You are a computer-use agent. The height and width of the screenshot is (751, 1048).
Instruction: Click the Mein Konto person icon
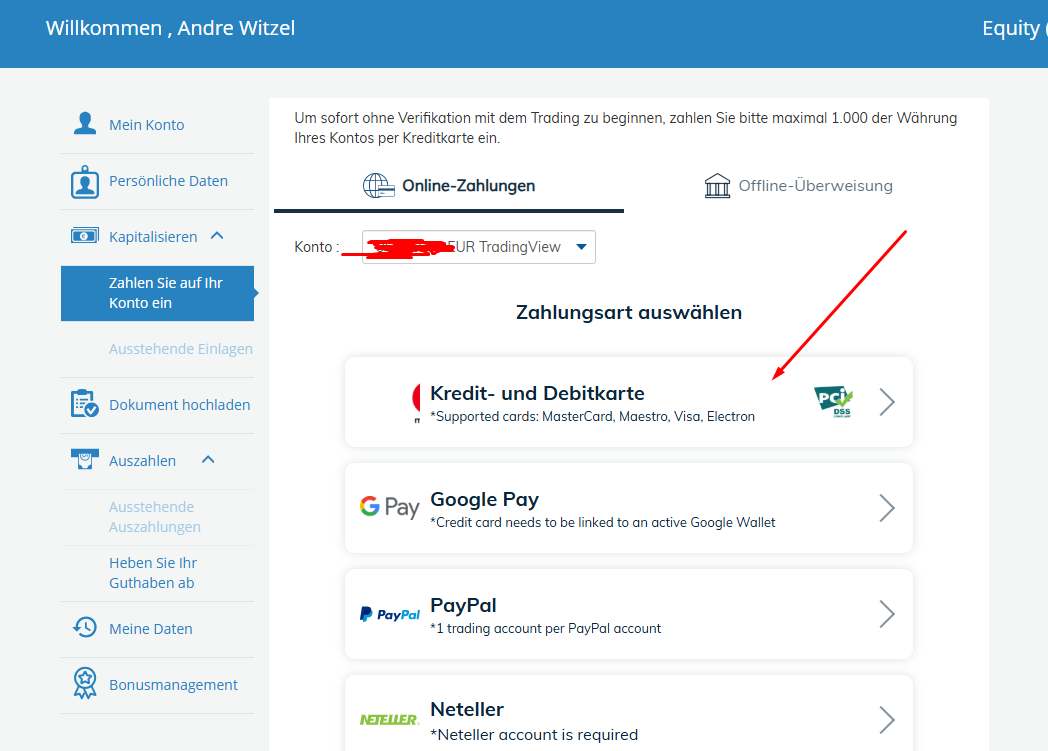85,122
